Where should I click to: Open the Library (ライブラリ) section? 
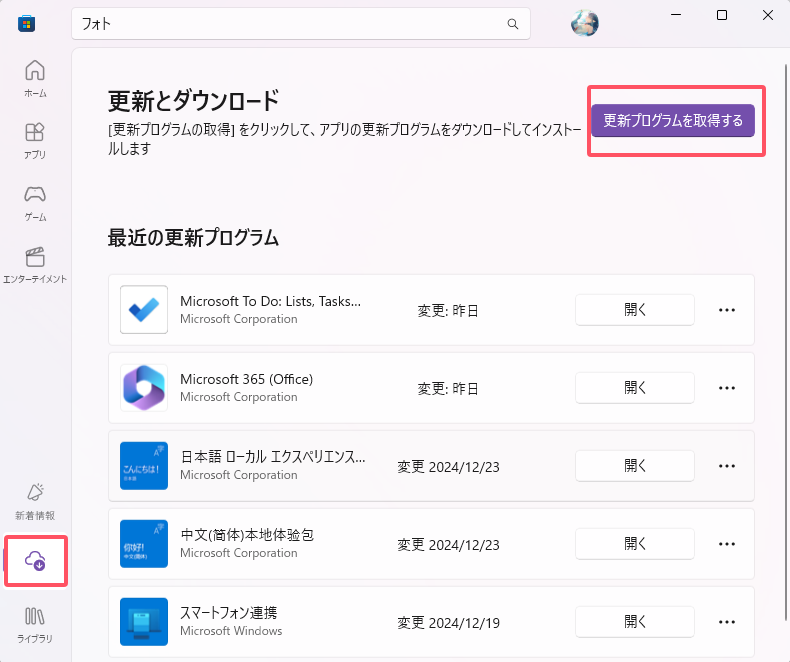35,624
